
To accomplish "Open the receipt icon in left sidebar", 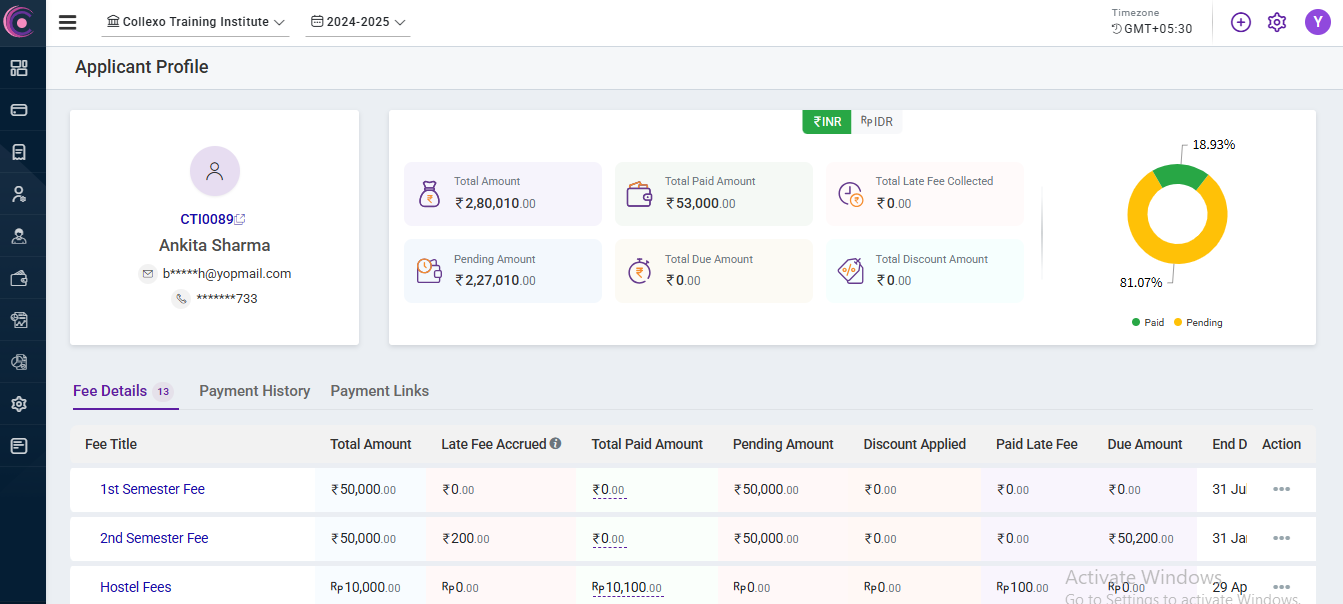I will tap(19, 152).
